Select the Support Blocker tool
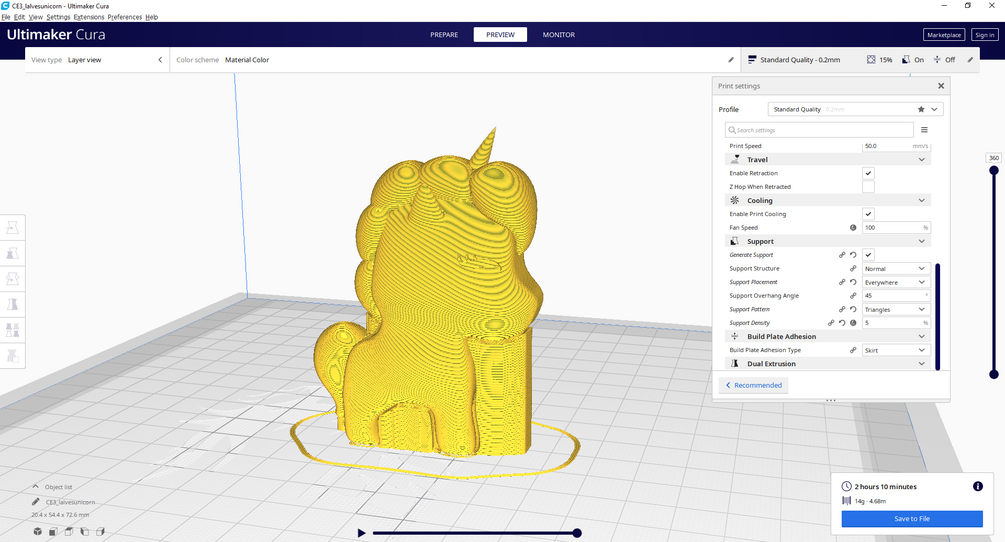Image resolution: width=1005 pixels, height=542 pixels. coord(12,356)
